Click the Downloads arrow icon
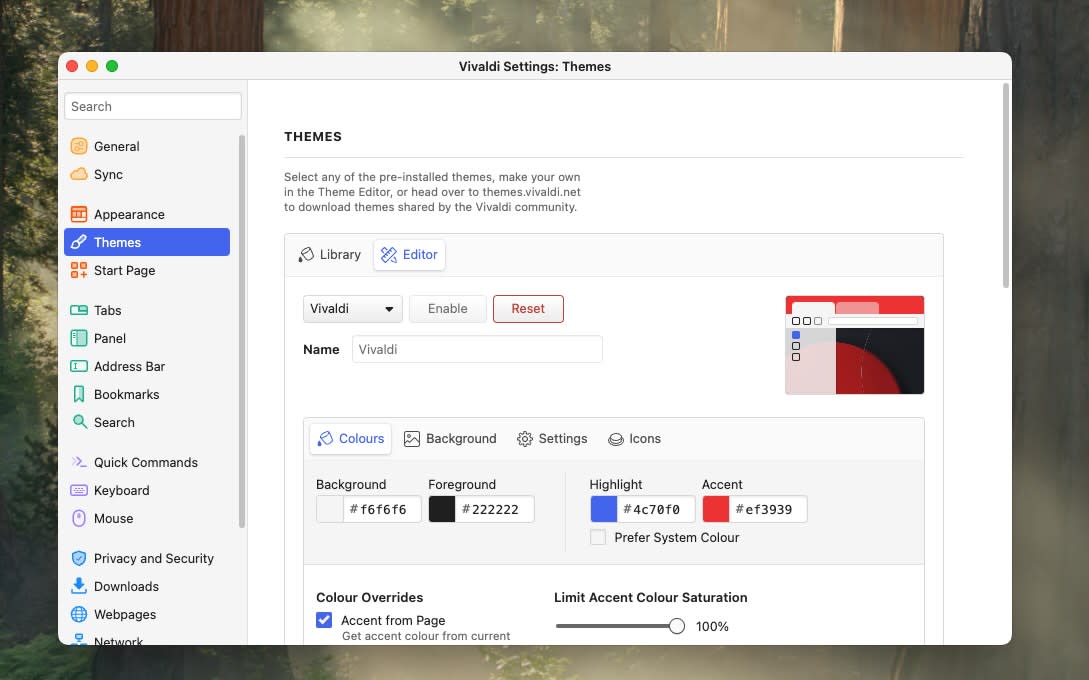The width and height of the screenshot is (1089, 680). click(x=79, y=586)
